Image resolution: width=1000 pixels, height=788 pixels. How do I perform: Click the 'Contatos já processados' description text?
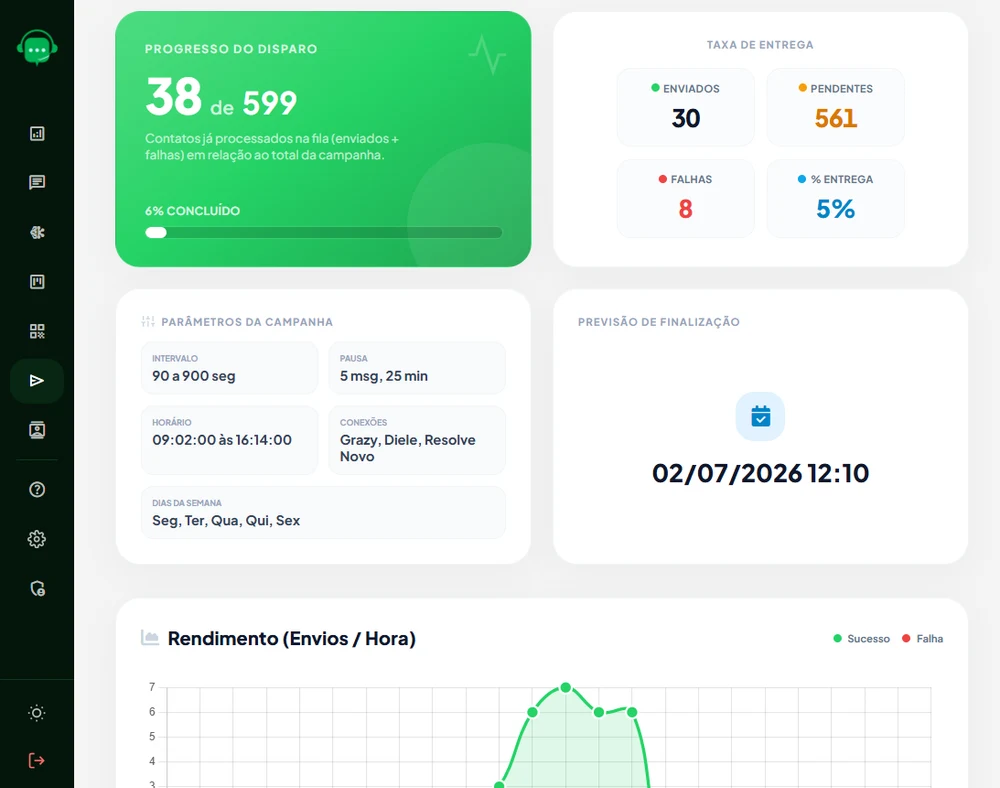point(272,147)
